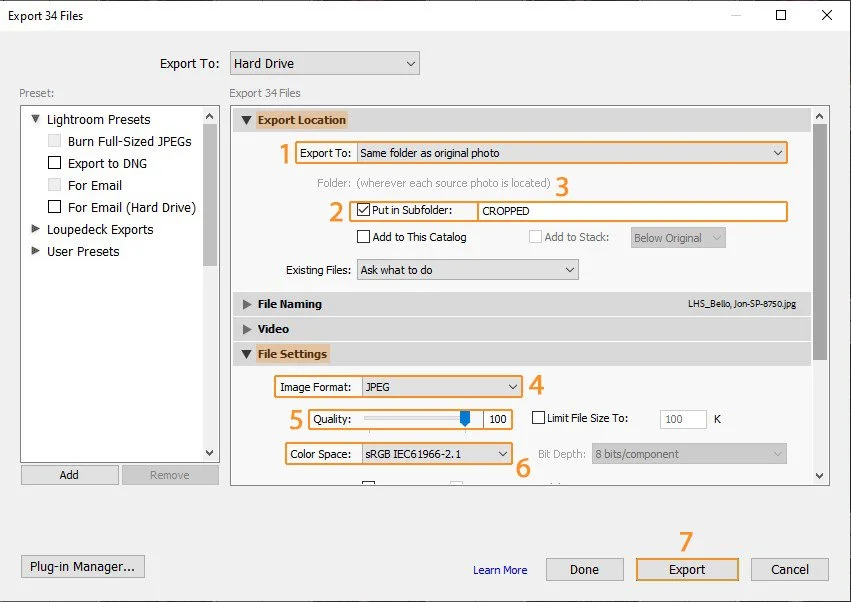This screenshot has width=851, height=602.
Task: Open the top Export To Hard Drive dropdown
Action: point(325,64)
